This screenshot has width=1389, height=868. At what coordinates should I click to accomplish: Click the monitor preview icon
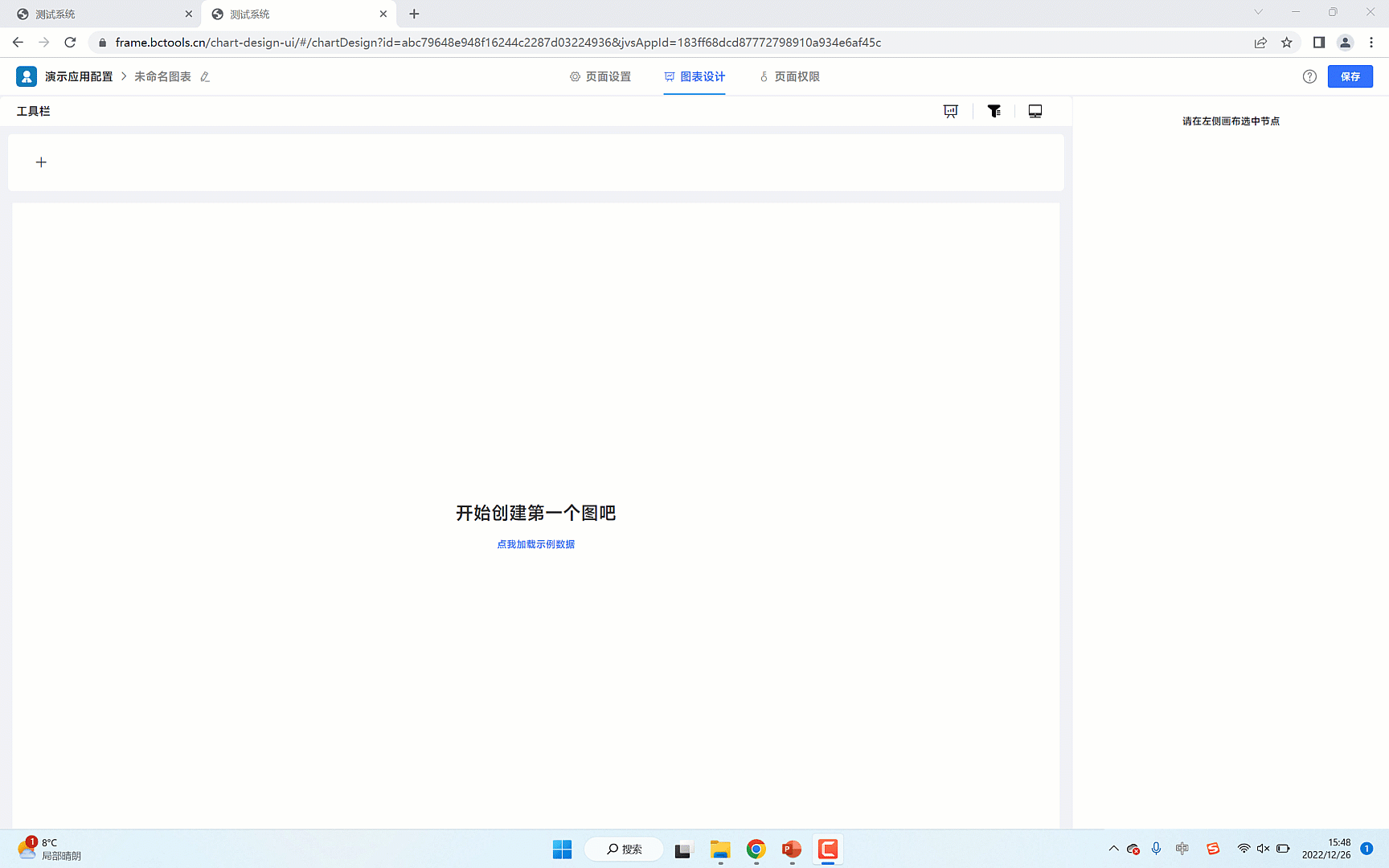(x=1035, y=111)
